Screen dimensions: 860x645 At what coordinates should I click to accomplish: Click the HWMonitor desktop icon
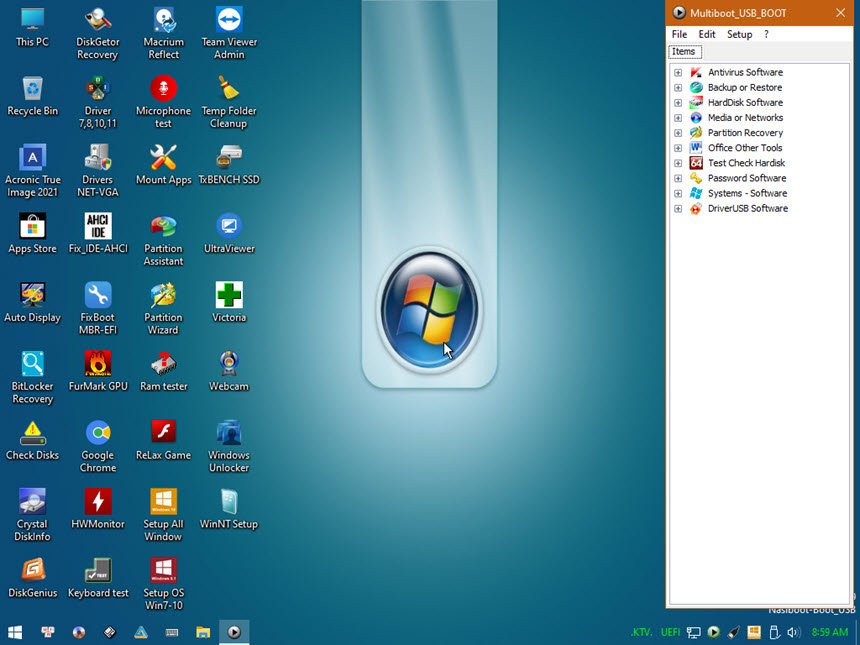98,509
